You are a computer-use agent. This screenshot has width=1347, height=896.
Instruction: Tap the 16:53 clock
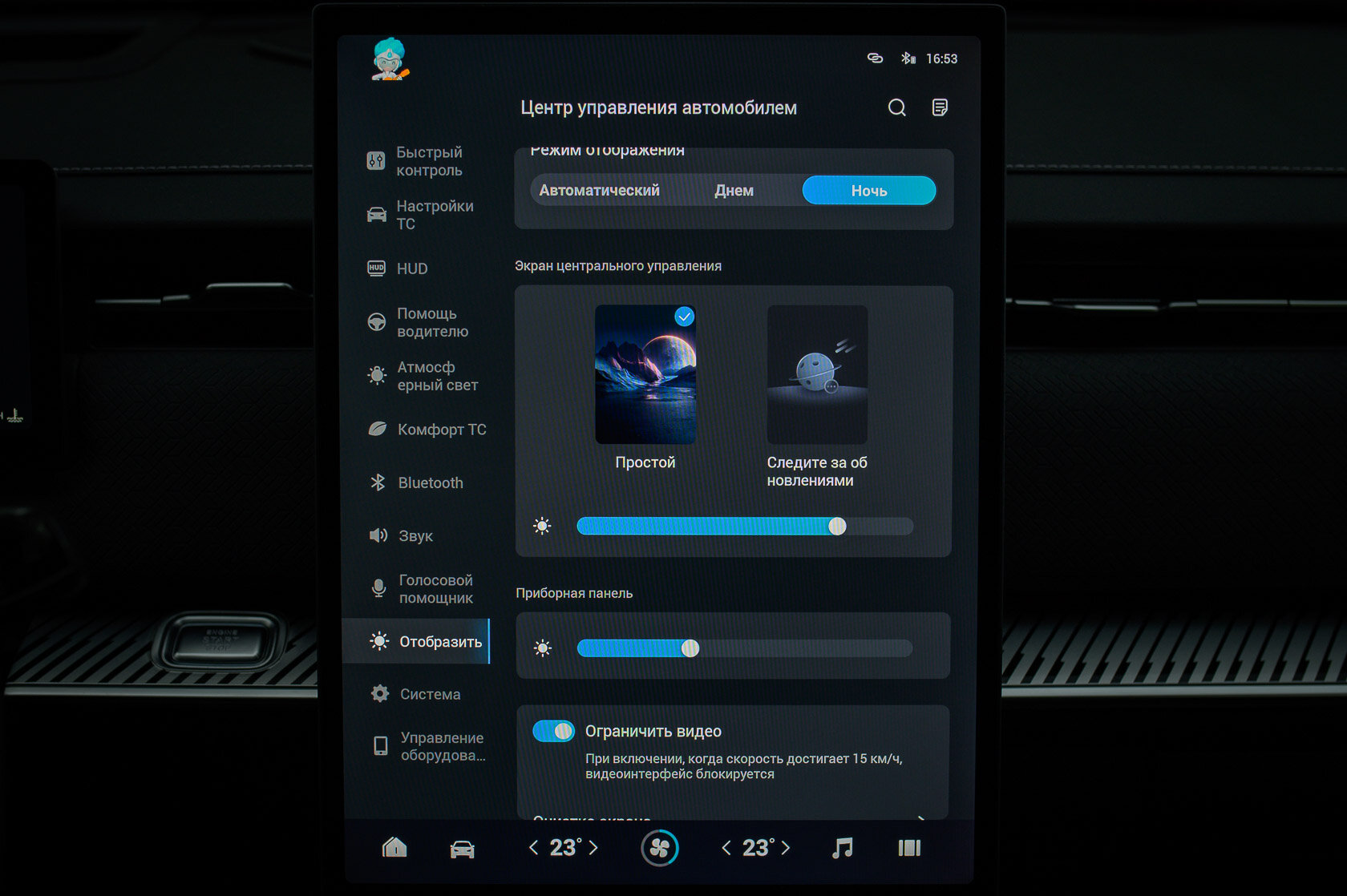pyautogui.click(x=941, y=59)
